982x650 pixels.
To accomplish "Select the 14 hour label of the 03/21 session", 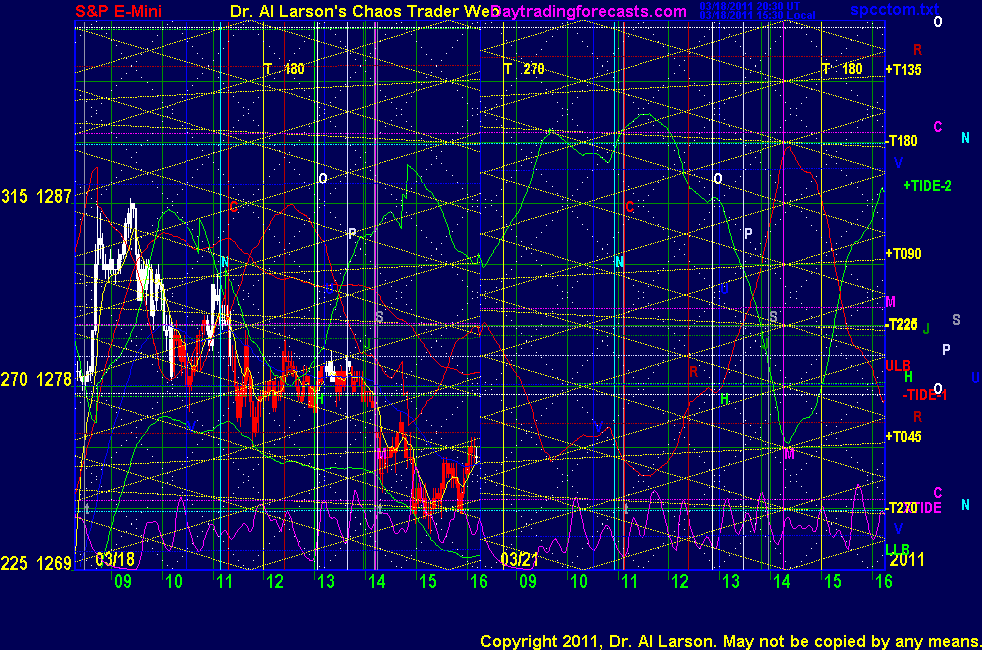I will point(782,582).
